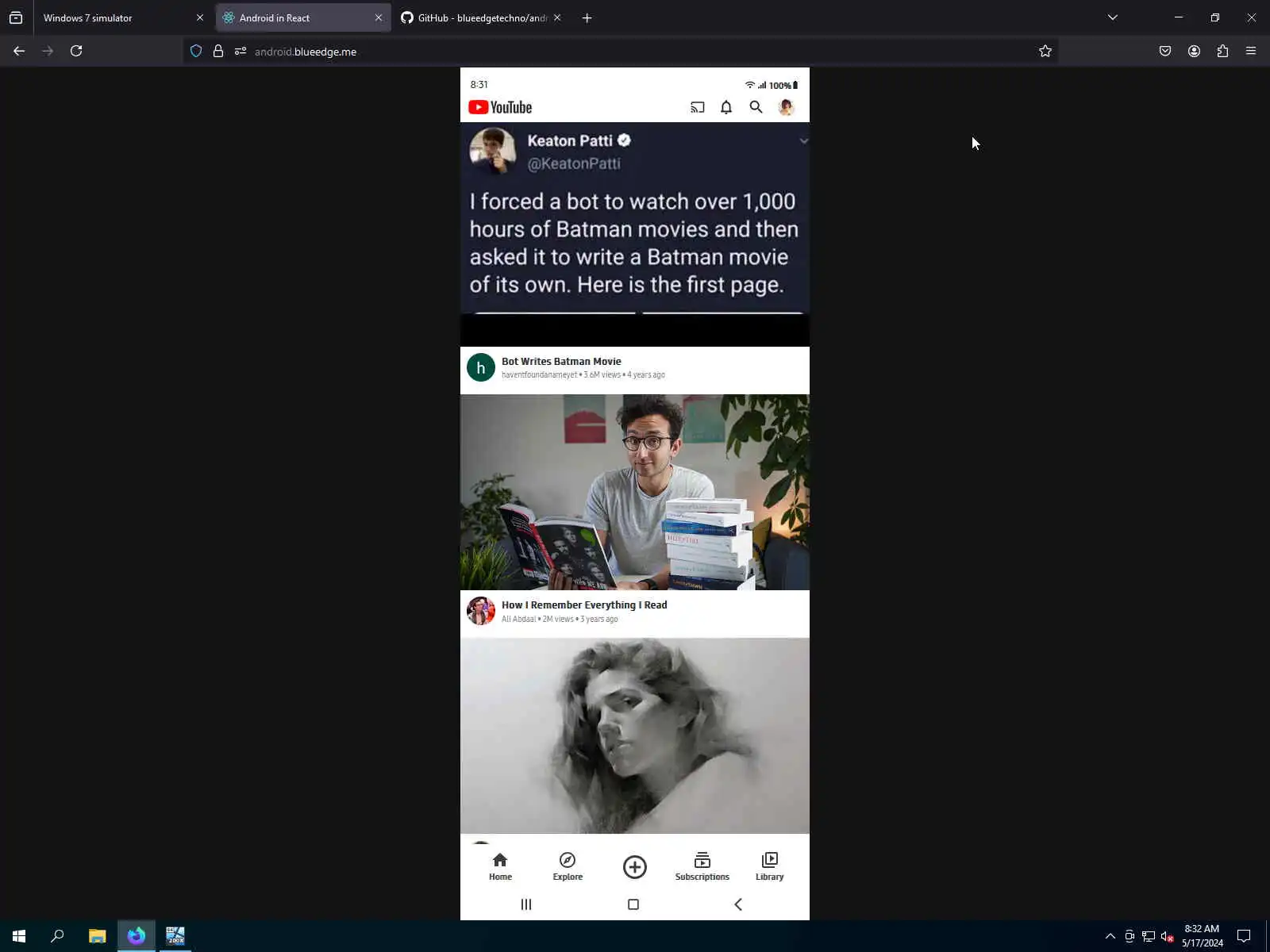
Task: Open browser extensions icon
Action: pyautogui.click(x=1222, y=51)
